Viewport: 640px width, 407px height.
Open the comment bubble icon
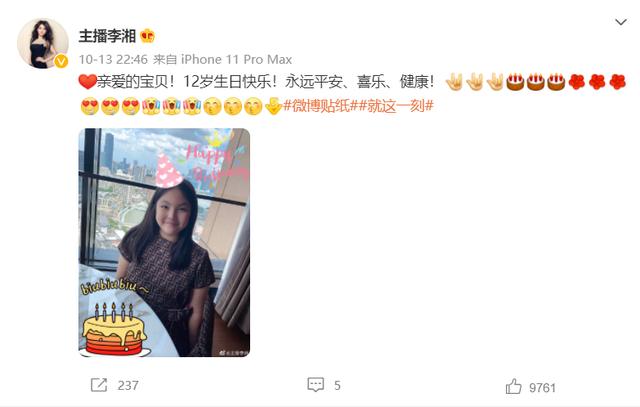point(316,385)
